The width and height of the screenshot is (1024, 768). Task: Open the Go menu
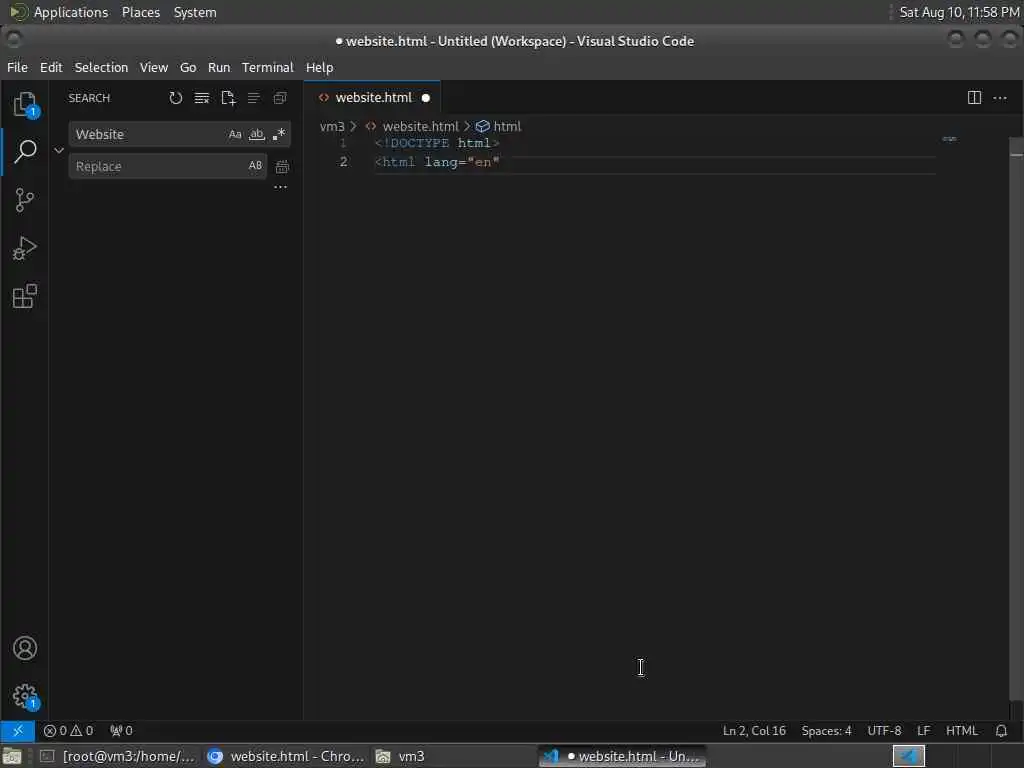click(x=188, y=67)
